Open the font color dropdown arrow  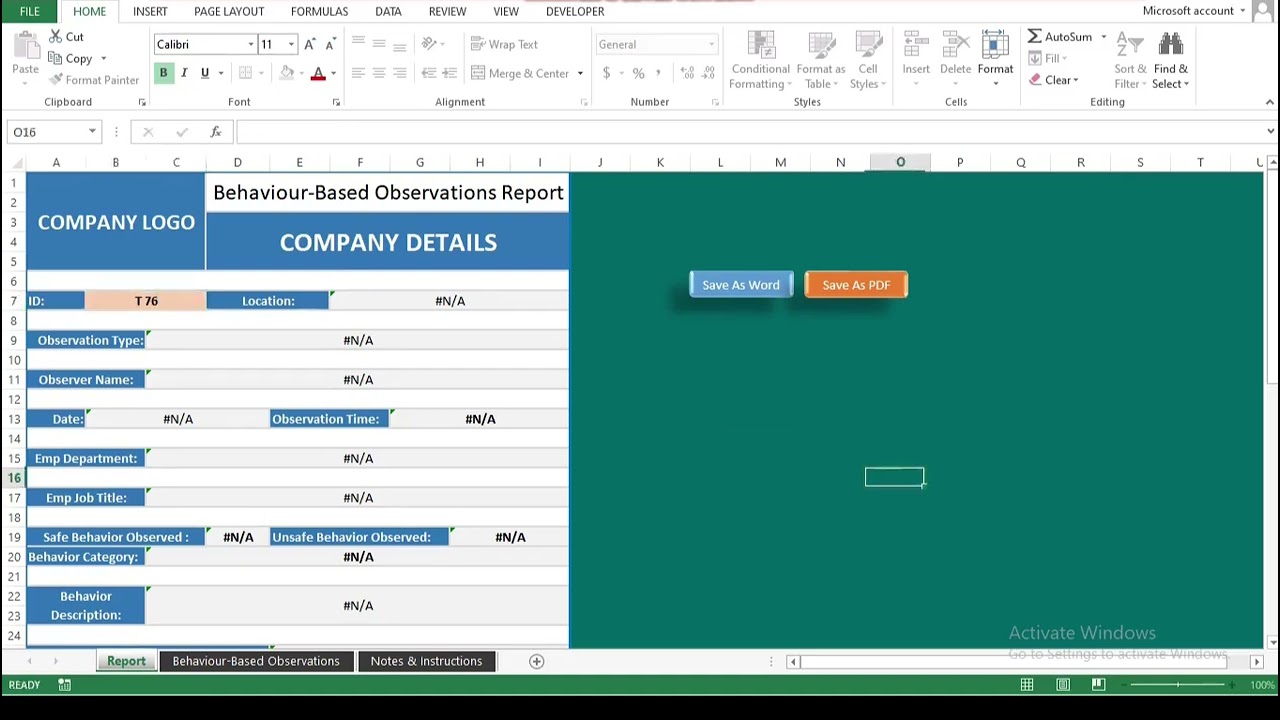coord(333,74)
